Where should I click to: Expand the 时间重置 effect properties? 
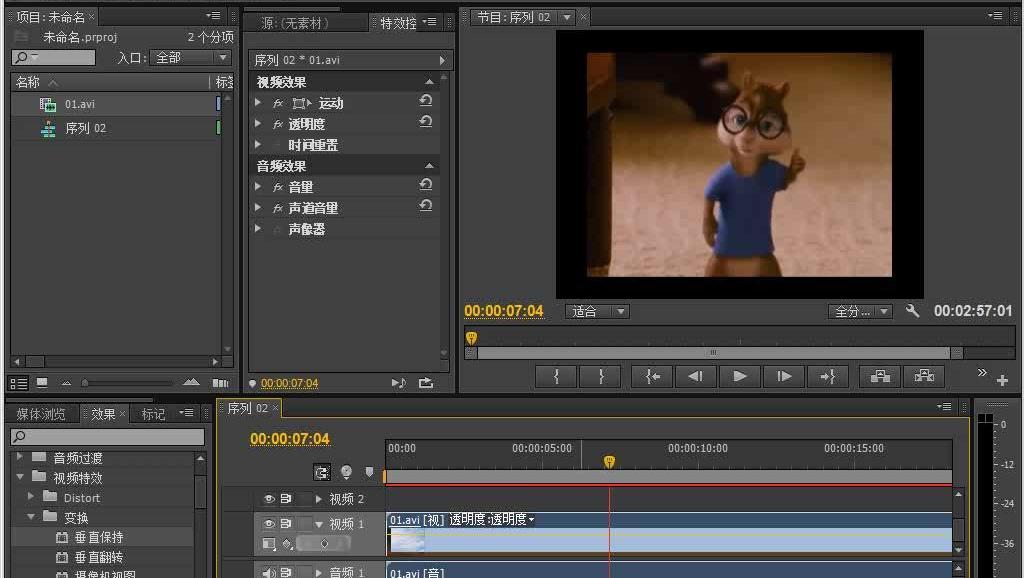pos(258,144)
